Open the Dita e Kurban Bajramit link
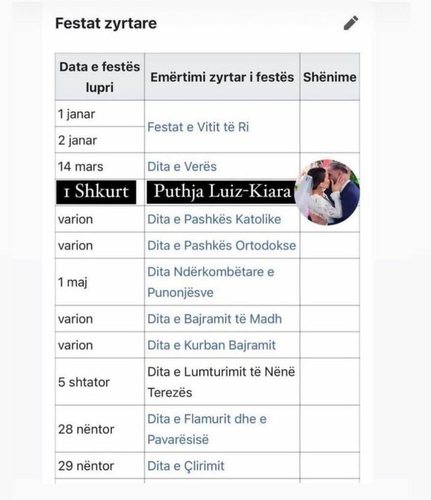 coord(211,345)
